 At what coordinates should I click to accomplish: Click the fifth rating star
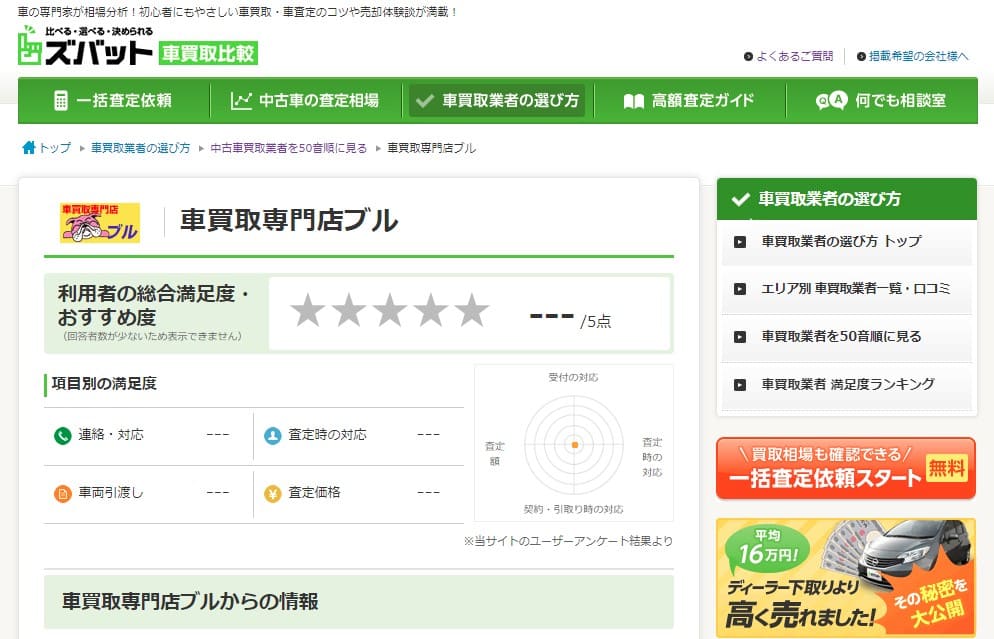pyautogui.click(x=471, y=311)
